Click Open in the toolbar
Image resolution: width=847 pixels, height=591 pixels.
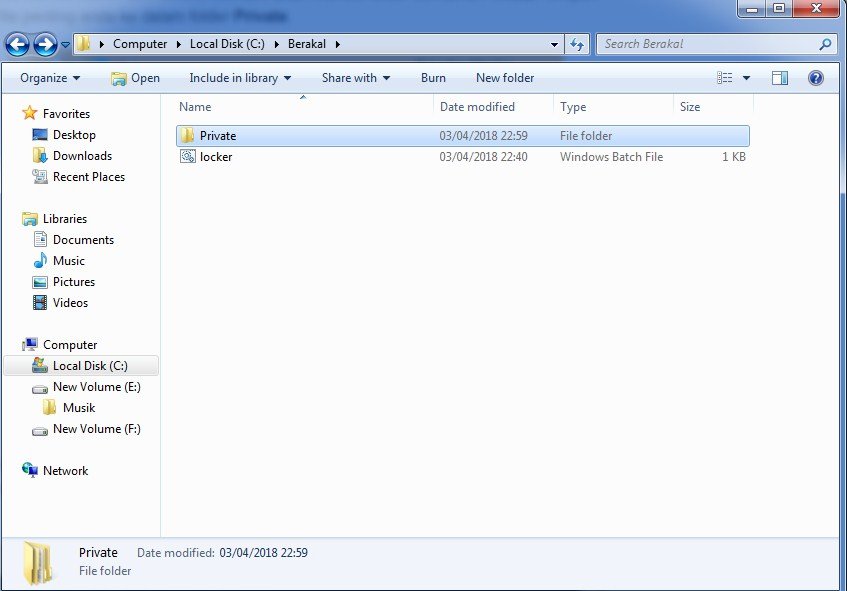[135, 78]
